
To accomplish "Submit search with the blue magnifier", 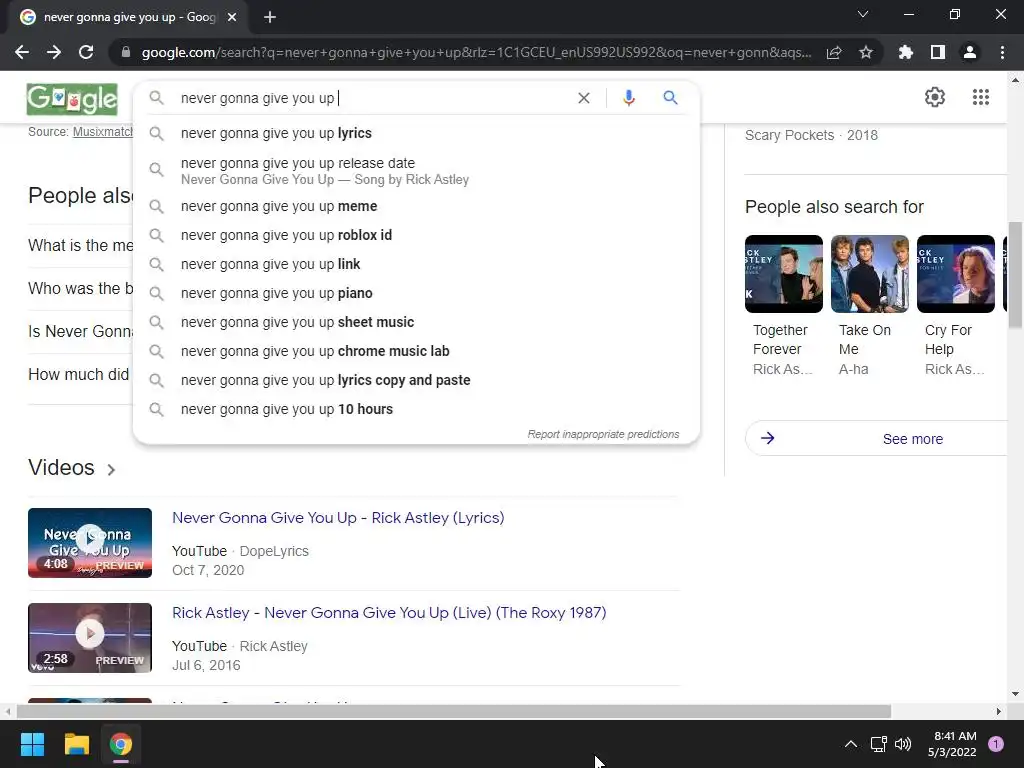I will point(670,98).
